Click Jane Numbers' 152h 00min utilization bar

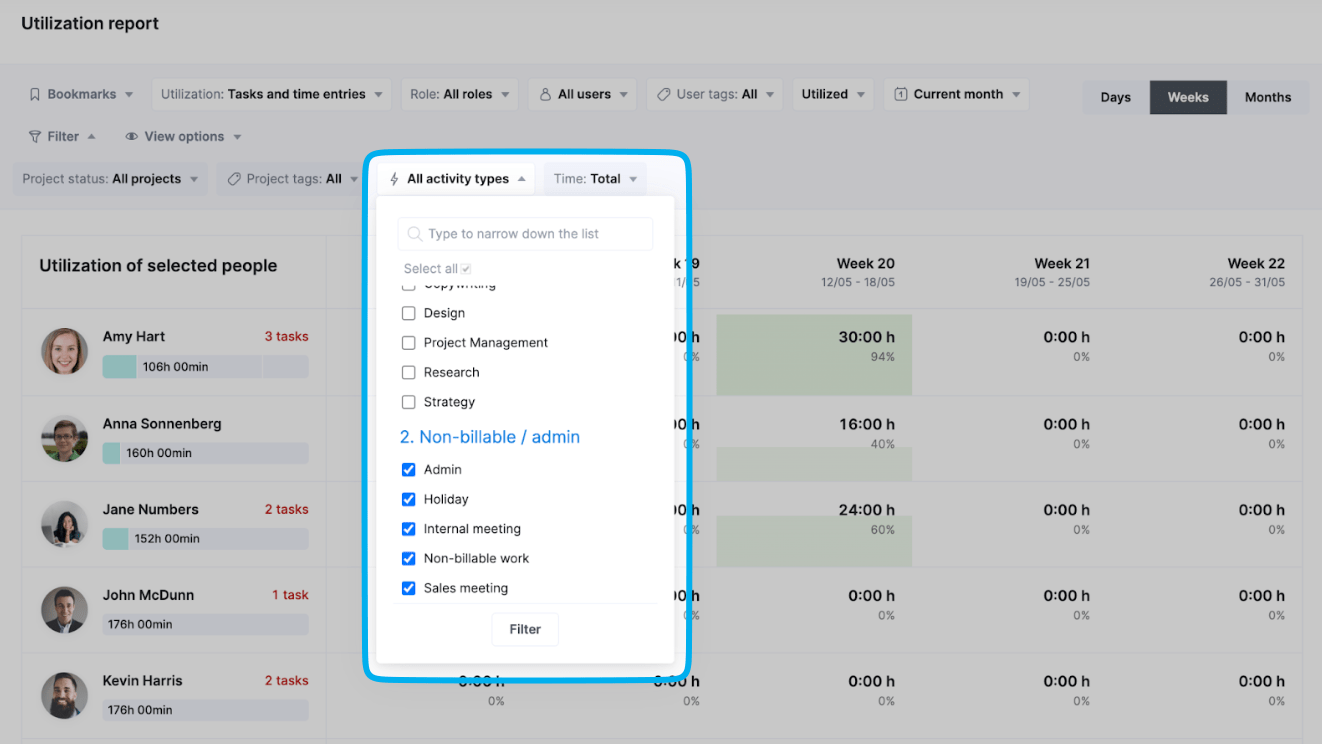(205, 538)
